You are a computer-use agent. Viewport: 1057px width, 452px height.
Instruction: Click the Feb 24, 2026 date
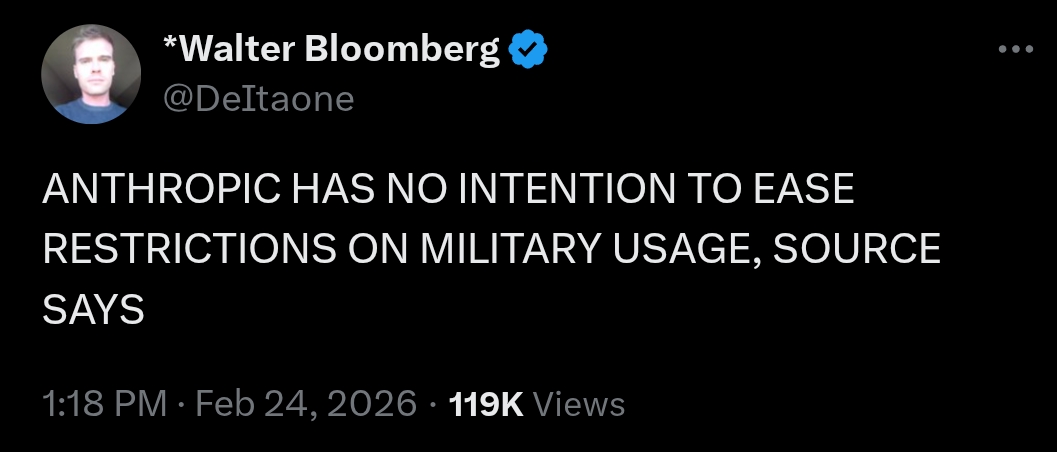click(305, 403)
